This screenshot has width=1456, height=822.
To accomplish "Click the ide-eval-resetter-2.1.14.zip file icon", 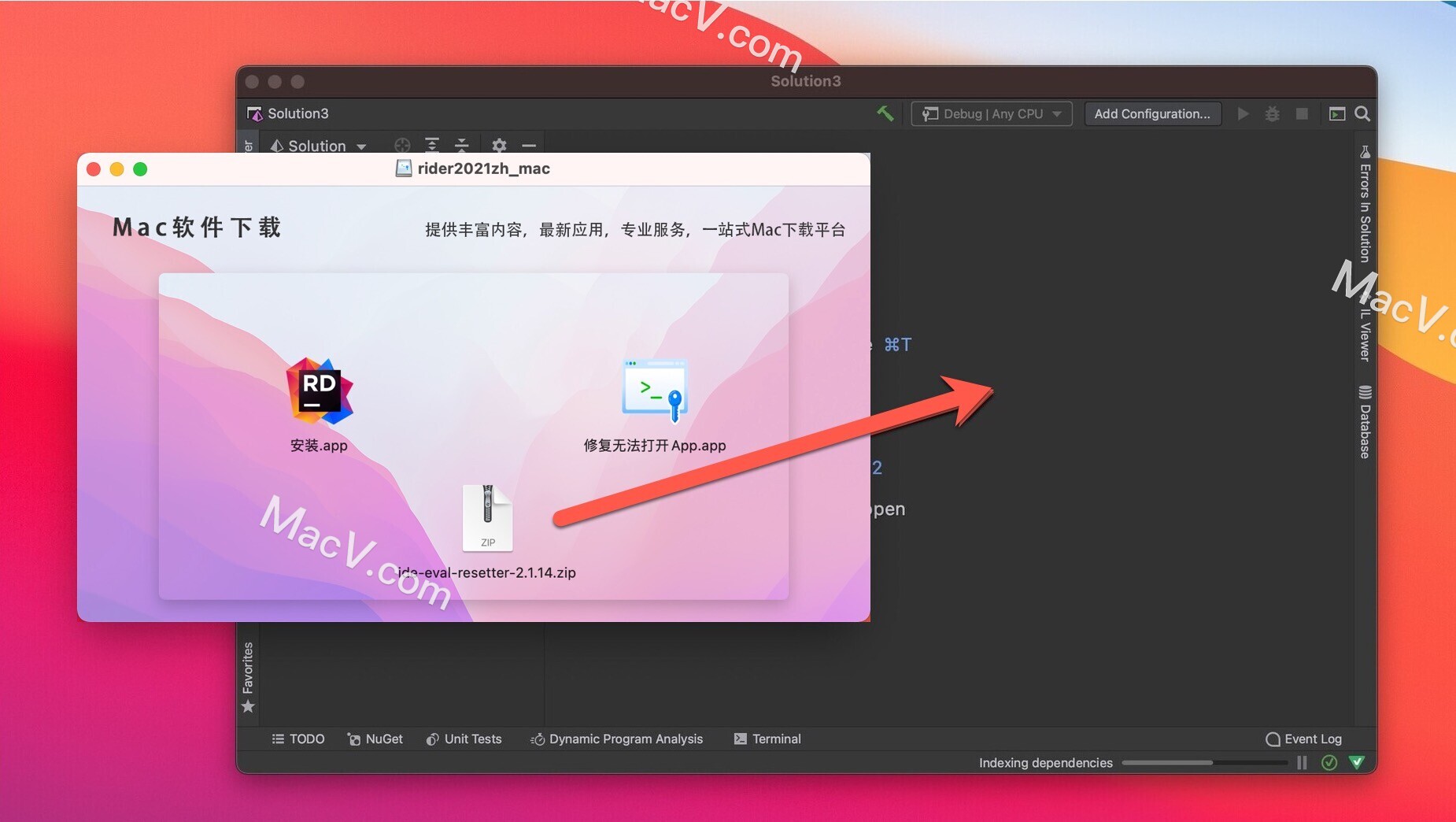I will [487, 517].
